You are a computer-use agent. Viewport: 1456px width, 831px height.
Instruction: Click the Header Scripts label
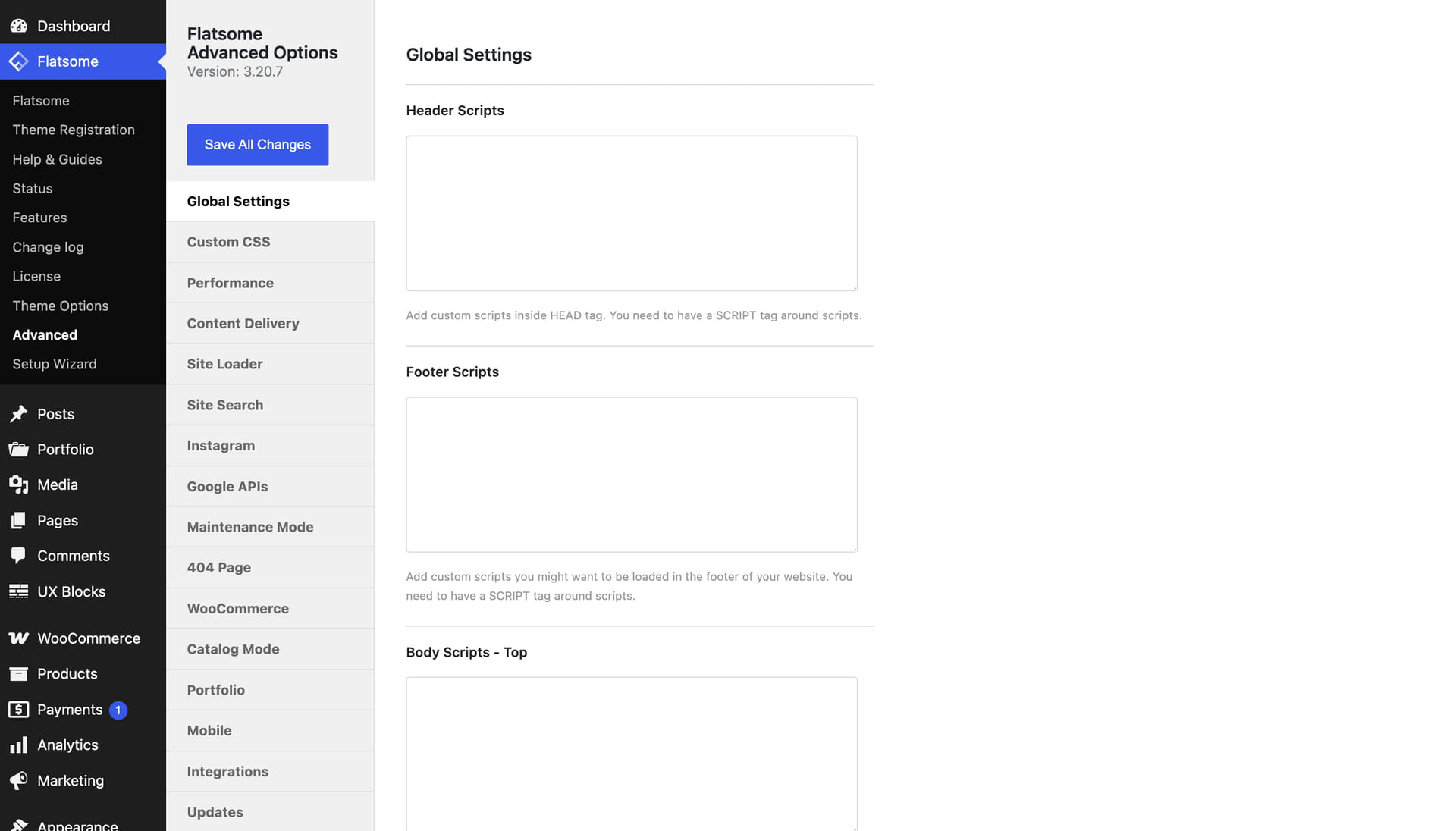[x=455, y=111]
